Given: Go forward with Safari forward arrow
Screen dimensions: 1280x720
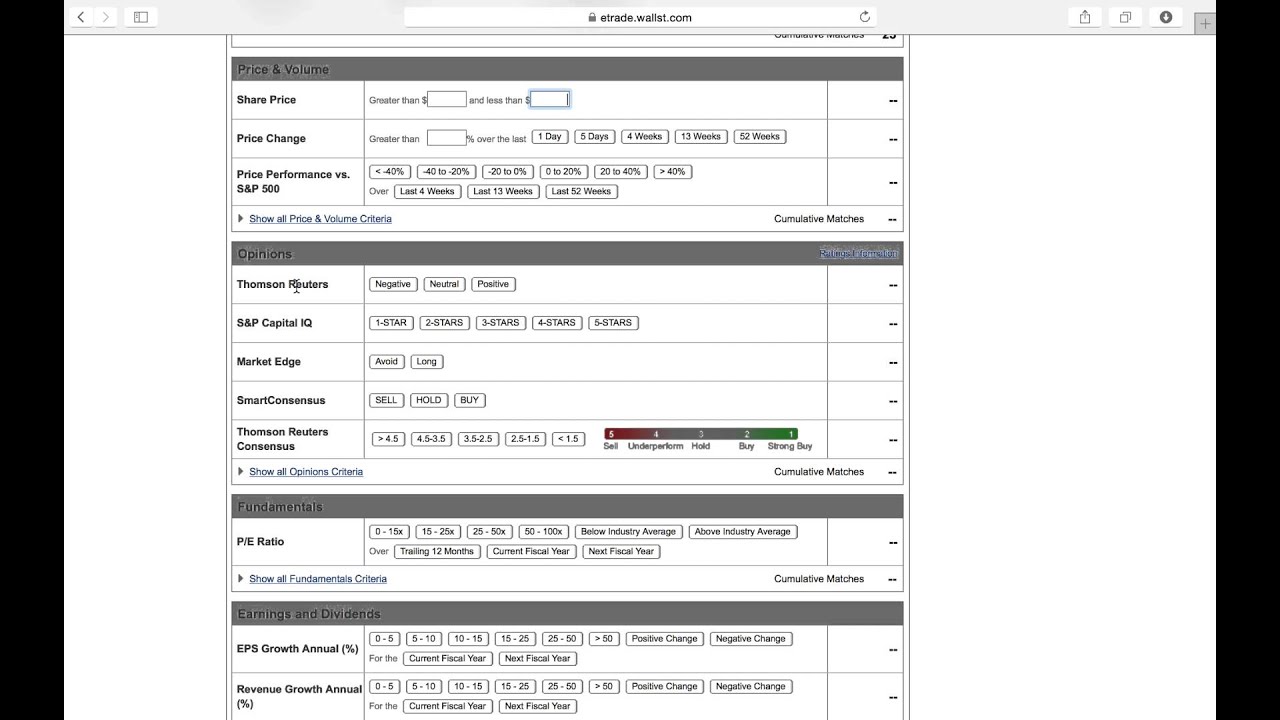Looking at the screenshot, I should 106,17.
